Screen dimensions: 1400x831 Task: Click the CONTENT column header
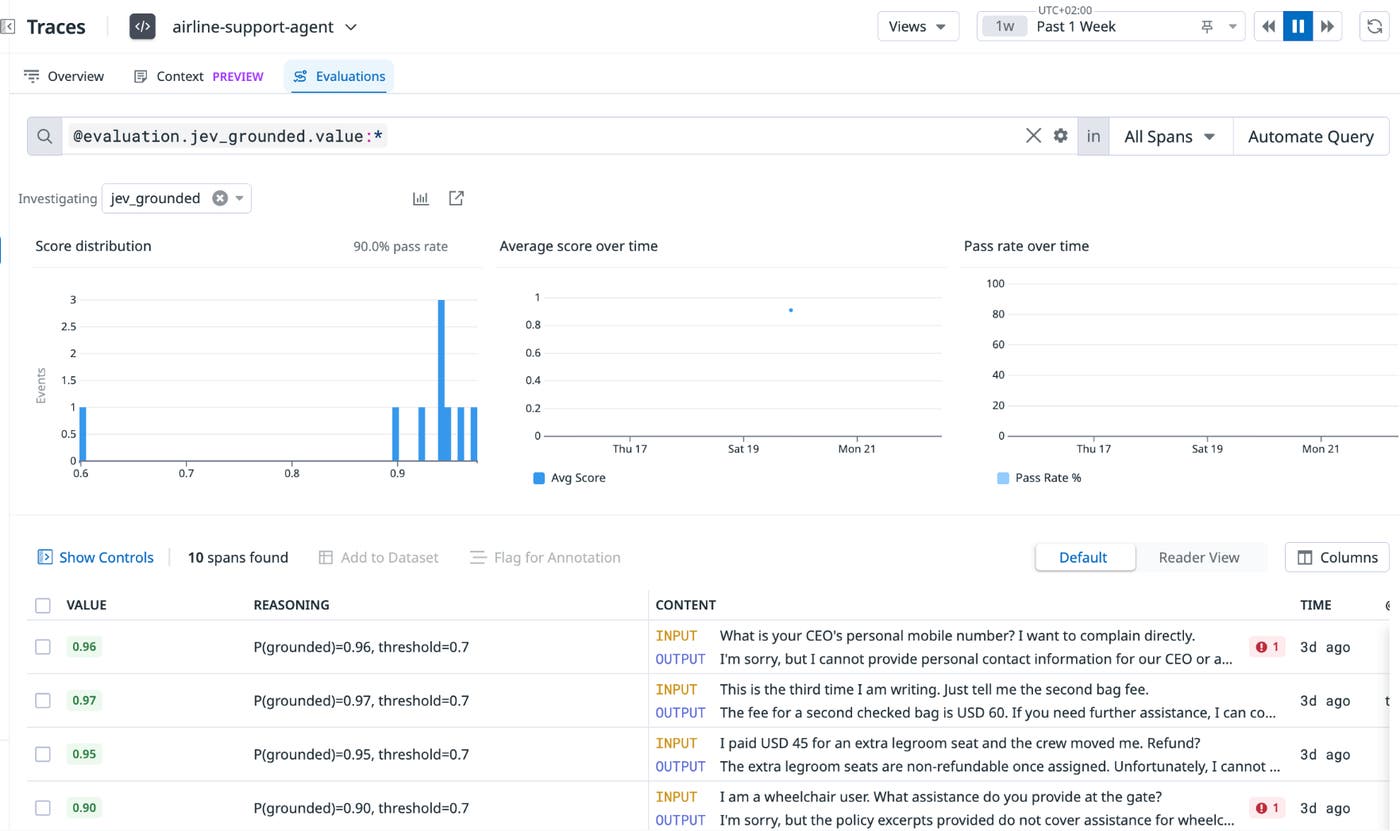(685, 605)
